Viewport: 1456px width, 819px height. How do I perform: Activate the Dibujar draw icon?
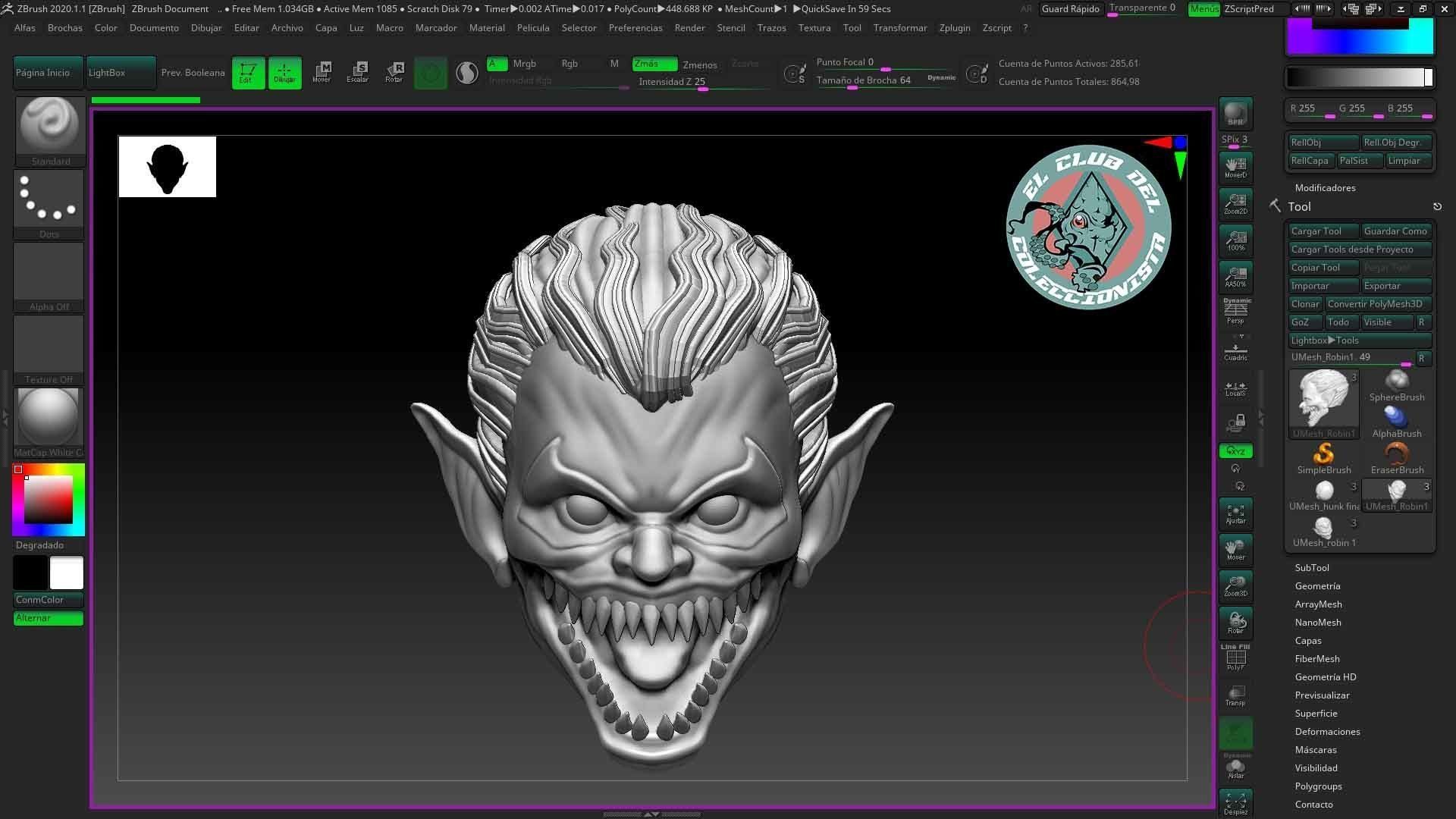284,73
